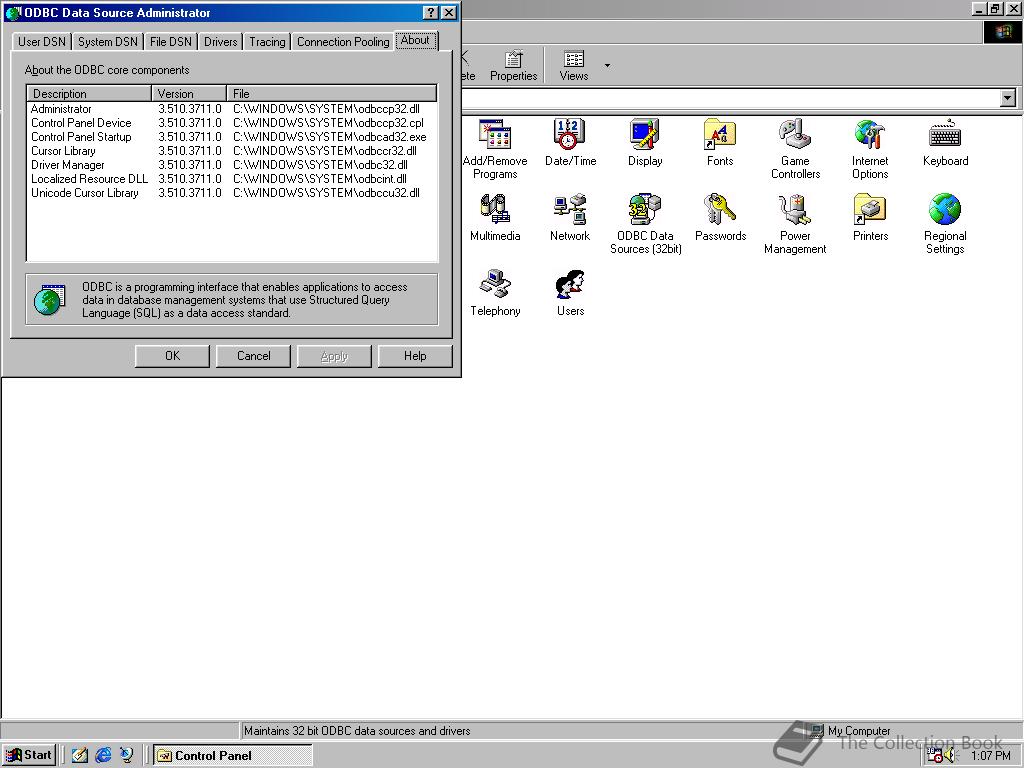The width and height of the screenshot is (1024, 768).
Task: Select the Keyboard control panel icon
Action: 945,142
